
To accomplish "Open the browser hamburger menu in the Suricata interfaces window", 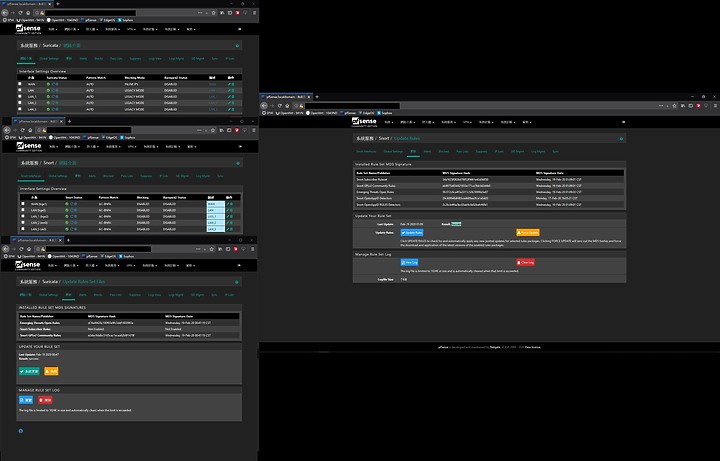I will coord(254,13).
